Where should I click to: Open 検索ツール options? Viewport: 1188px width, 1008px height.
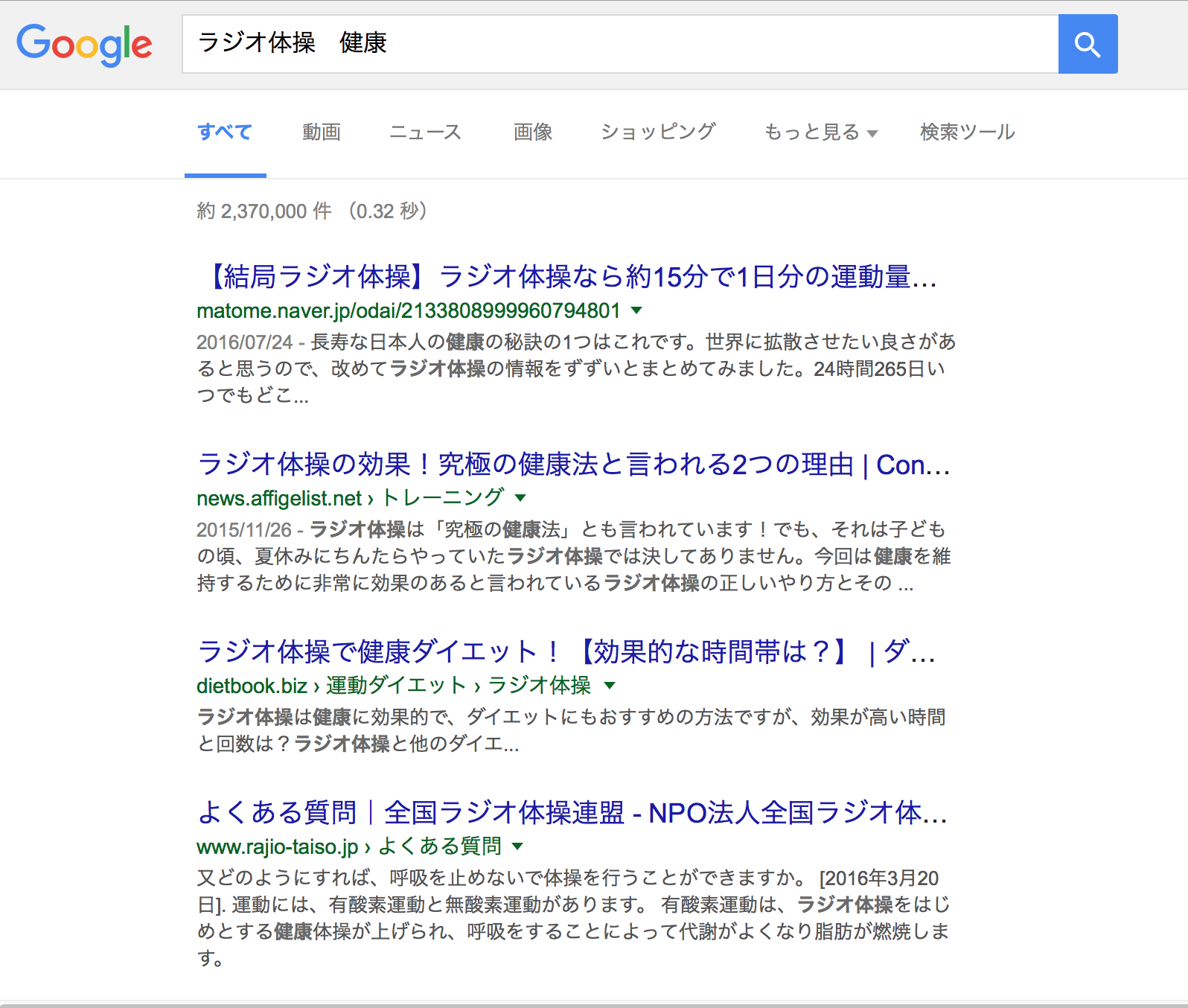(968, 133)
